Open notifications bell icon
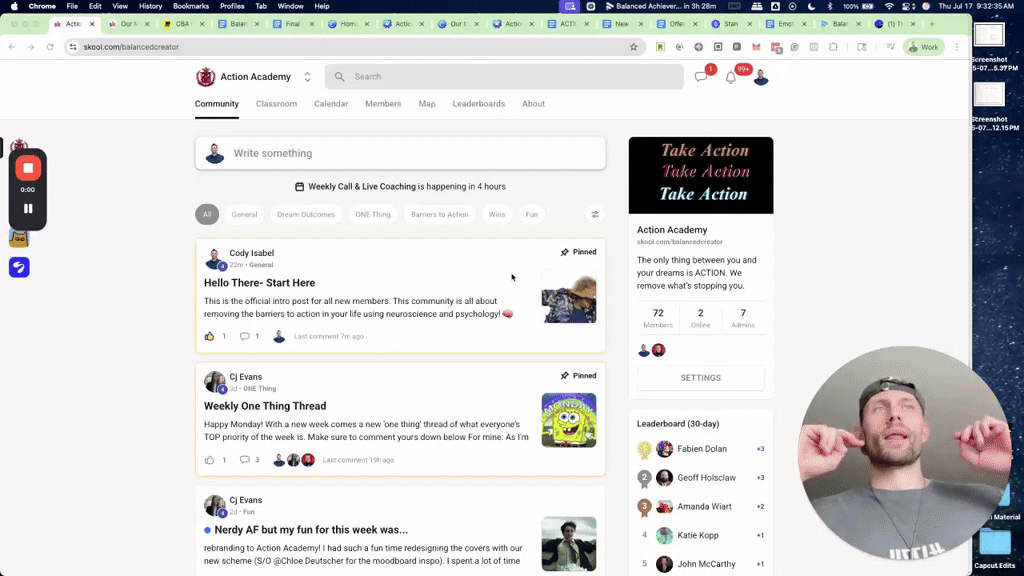This screenshot has height=576, width=1024. [731, 77]
